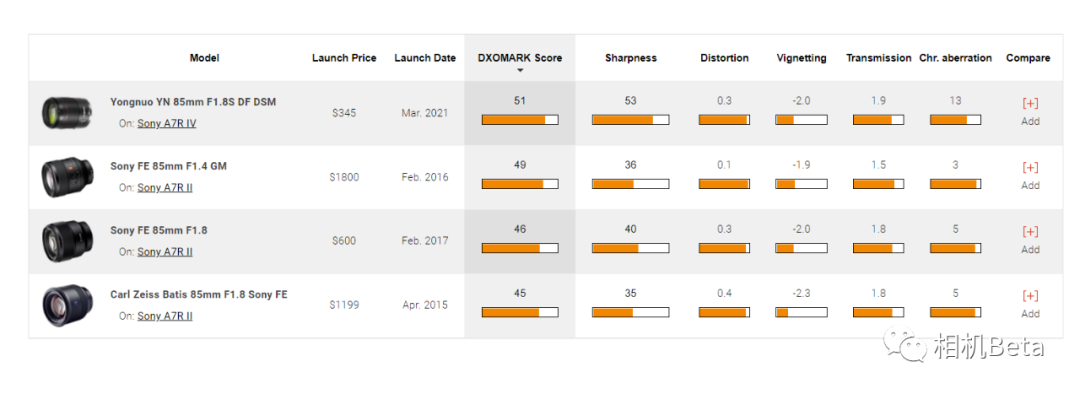Screen dimensions: 1080x394
Task: Open Sony A7R II link under Carl Zeiss Batis
Action: (165, 315)
